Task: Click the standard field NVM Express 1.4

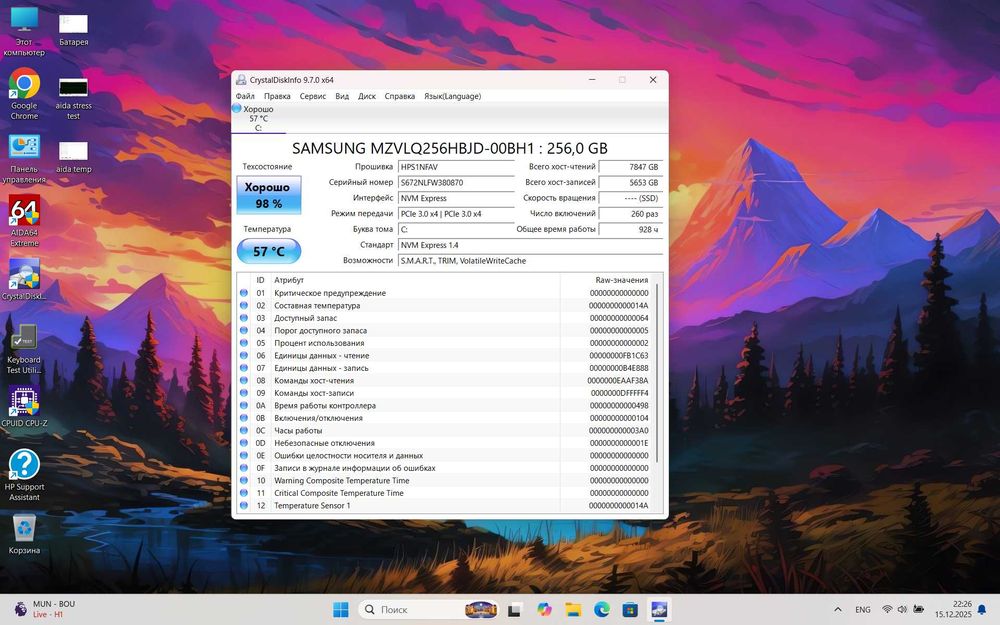Action: (x=530, y=245)
